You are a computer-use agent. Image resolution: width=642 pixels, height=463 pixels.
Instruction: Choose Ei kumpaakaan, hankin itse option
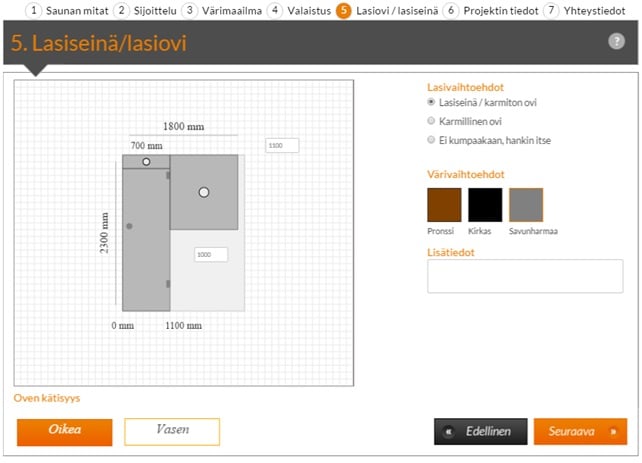pos(431,140)
